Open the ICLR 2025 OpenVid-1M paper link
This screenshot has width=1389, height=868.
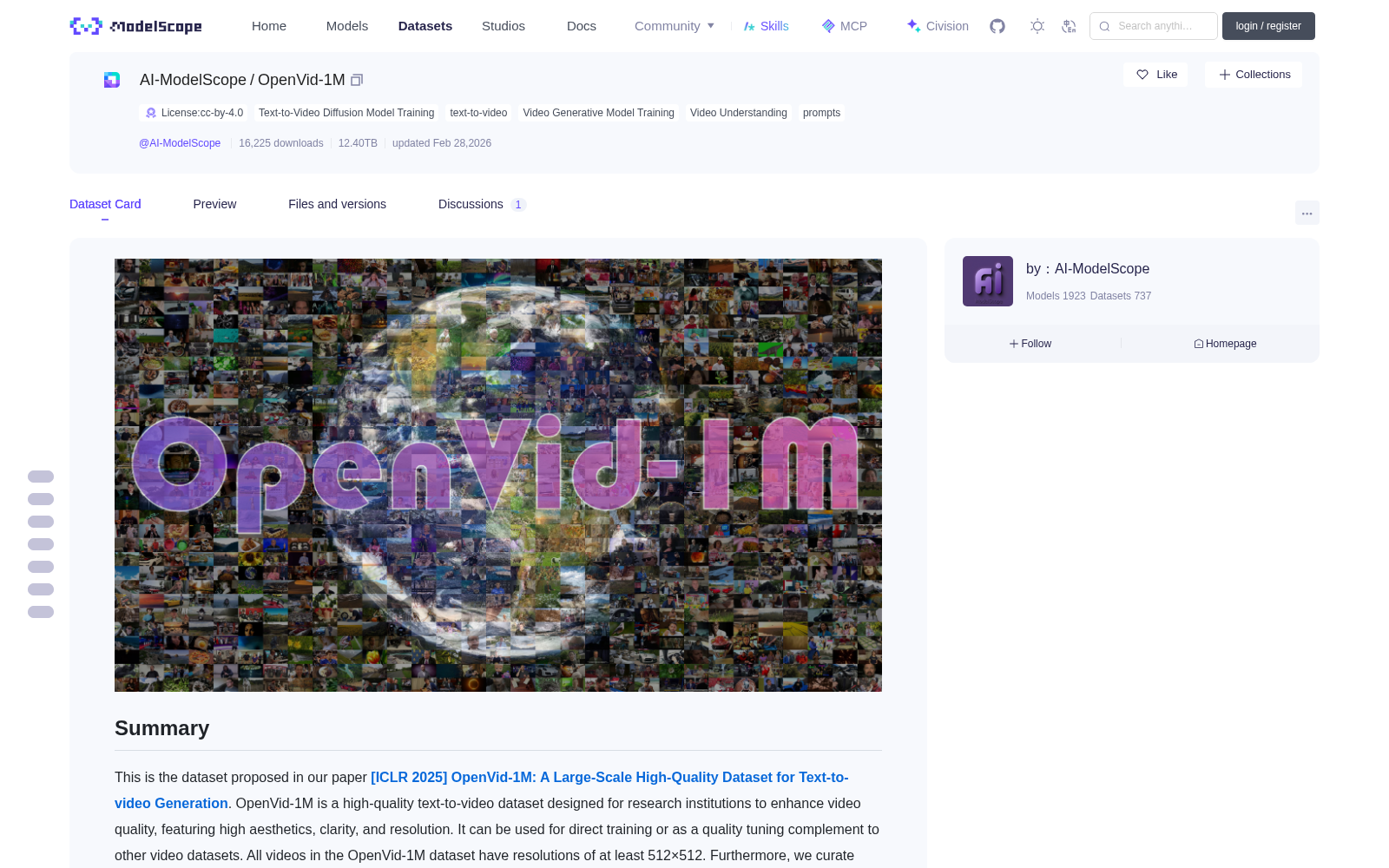482,790
